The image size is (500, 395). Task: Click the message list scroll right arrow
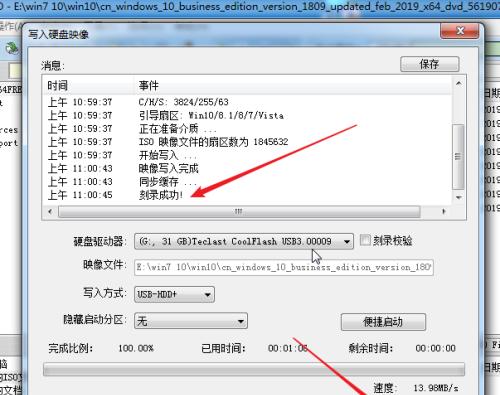(443, 211)
